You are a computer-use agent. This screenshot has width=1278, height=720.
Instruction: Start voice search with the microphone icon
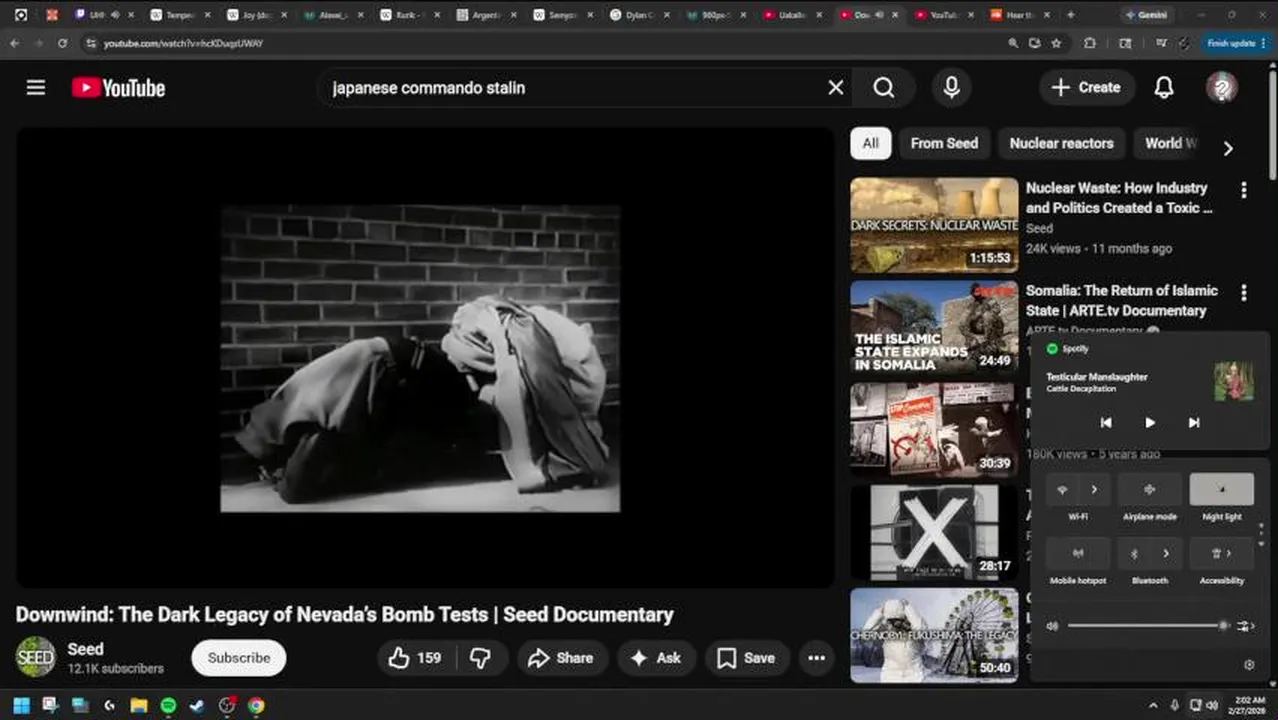[952, 88]
